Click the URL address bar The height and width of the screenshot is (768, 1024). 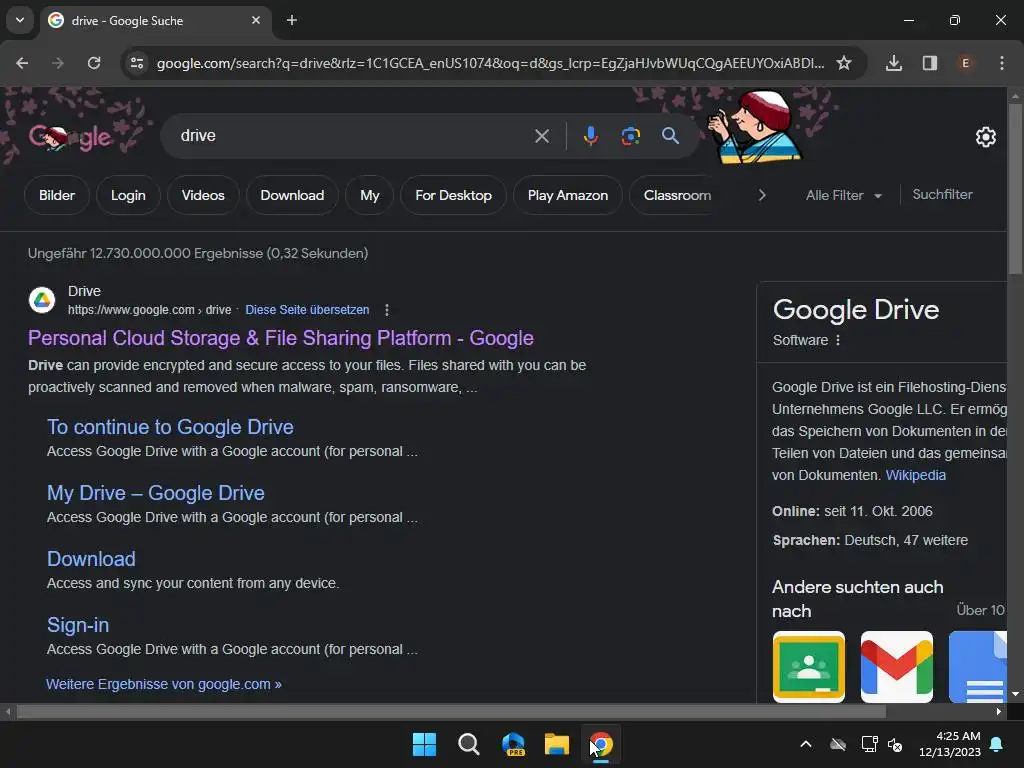click(490, 63)
